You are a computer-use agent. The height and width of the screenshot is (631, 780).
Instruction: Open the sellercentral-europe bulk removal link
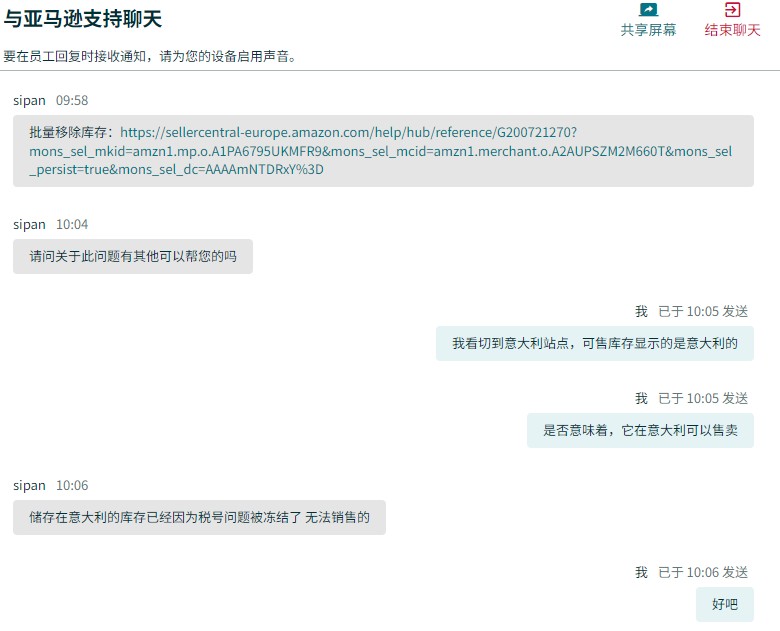381,151
